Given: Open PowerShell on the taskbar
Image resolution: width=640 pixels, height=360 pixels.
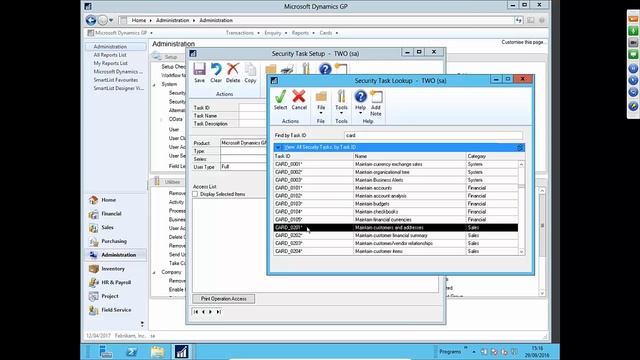Looking at the screenshot, I should pyautogui.click(x=132, y=351).
